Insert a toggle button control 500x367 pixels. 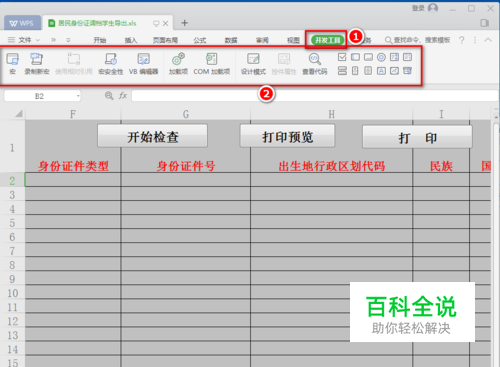click(342, 71)
